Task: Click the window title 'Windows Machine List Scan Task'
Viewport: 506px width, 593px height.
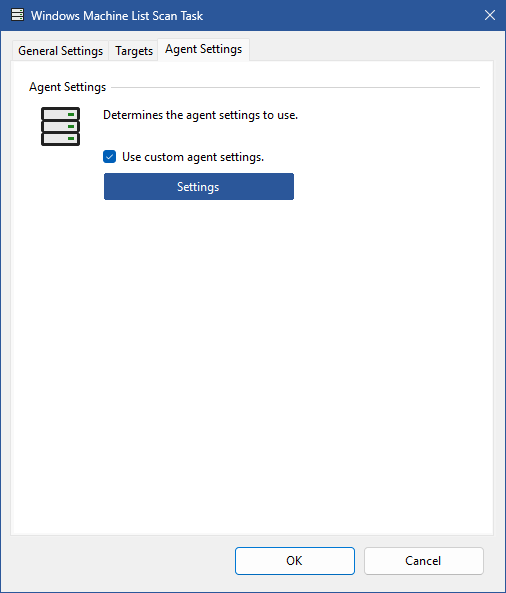Action: tap(117, 16)
